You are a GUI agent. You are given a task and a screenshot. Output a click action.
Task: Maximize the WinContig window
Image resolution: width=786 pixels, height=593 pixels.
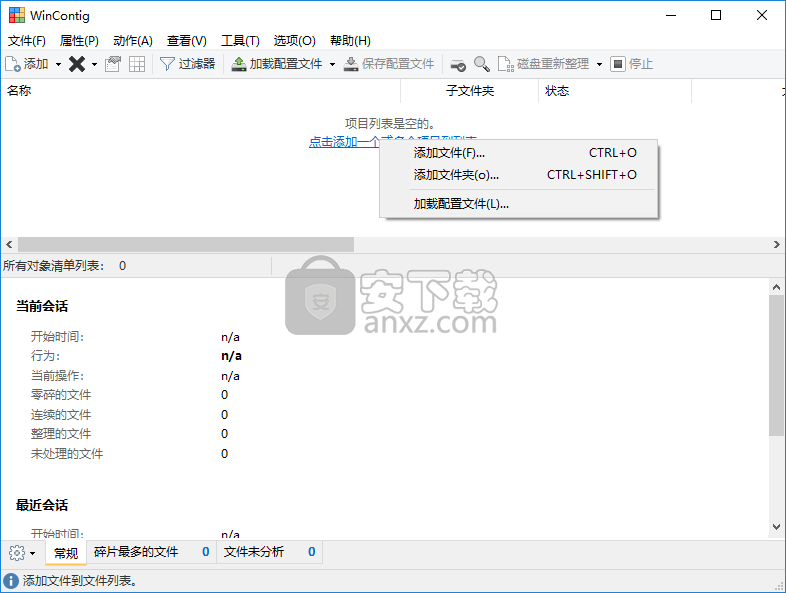coord(716,15)
